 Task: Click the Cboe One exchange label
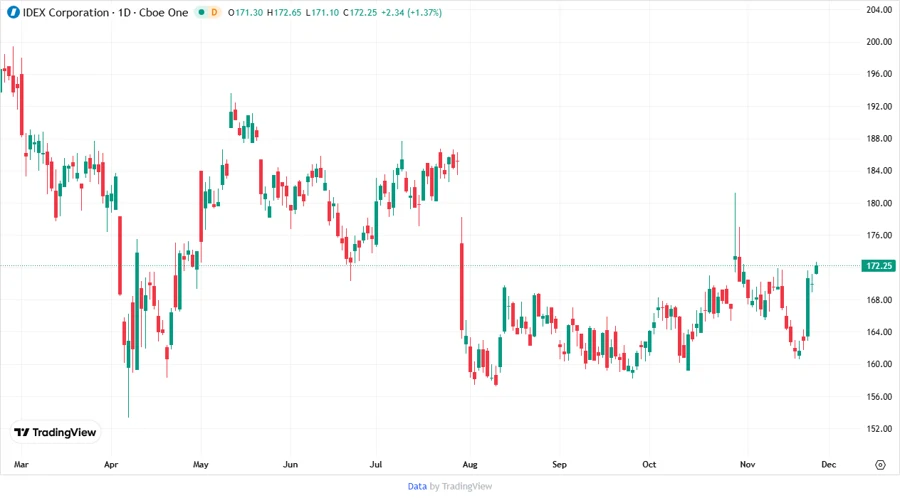164,13
